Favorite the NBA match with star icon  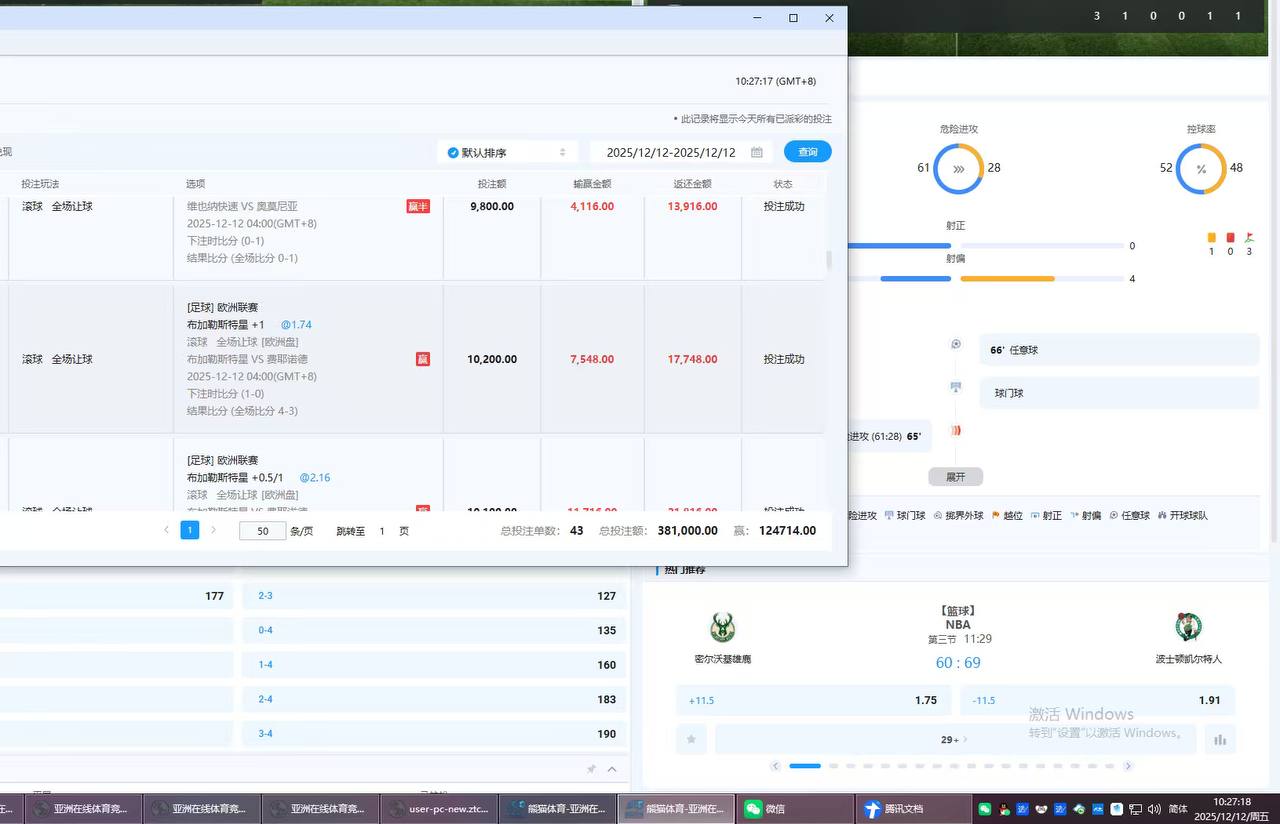click(690, 740)
